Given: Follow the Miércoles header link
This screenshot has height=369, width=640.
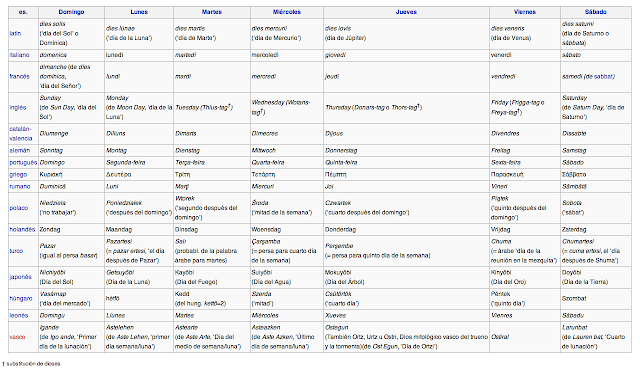Looking at the screenshot, I should 287,12.
